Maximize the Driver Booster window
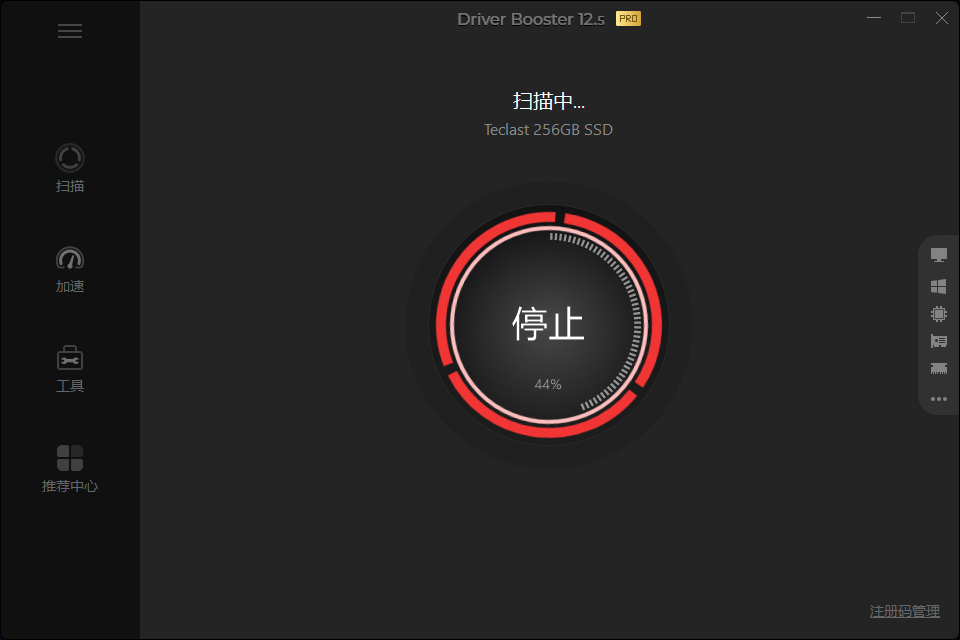 [x=908, y=18]
